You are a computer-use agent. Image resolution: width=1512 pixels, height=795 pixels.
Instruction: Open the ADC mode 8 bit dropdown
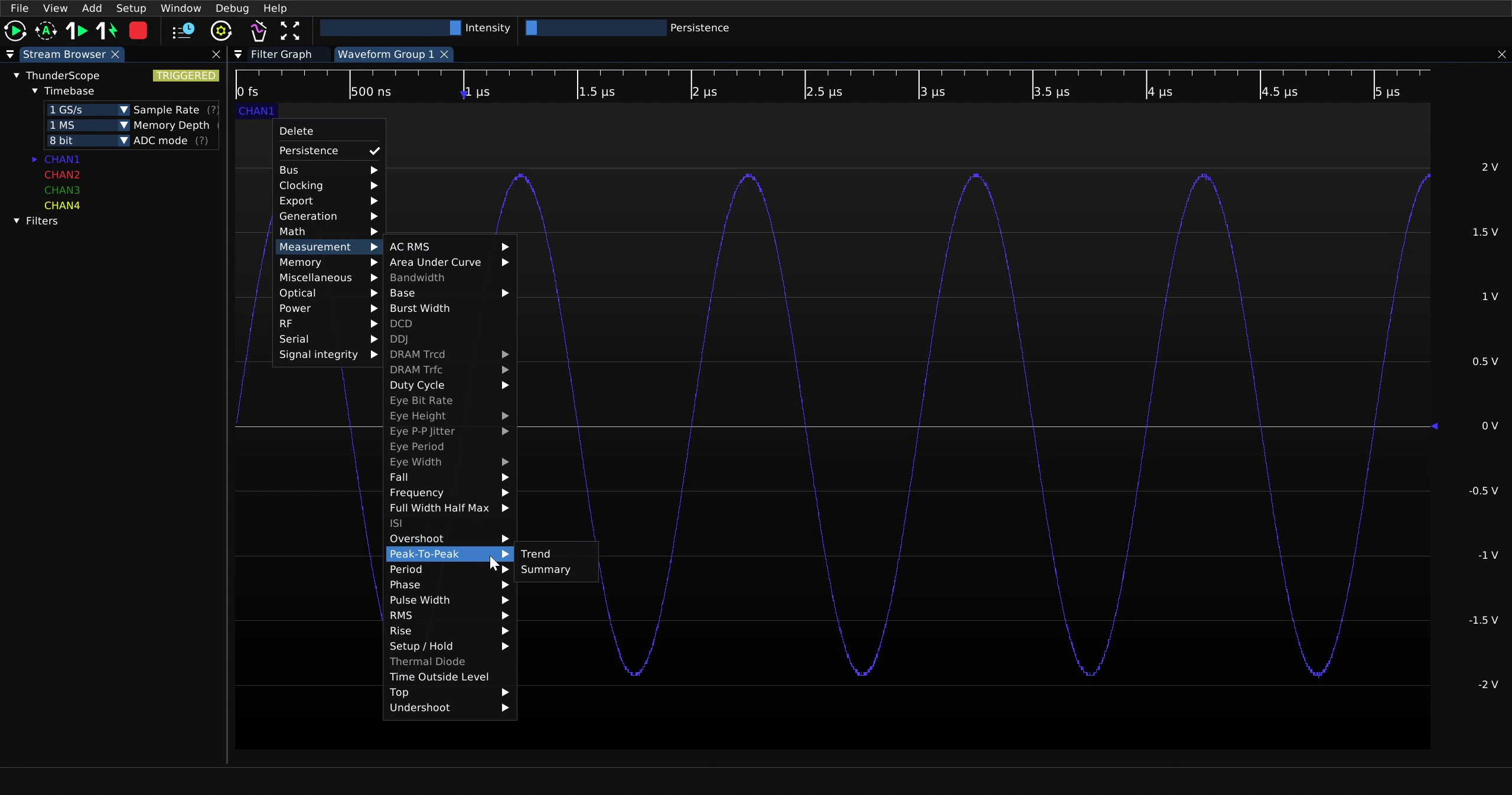tap(88, 141)
